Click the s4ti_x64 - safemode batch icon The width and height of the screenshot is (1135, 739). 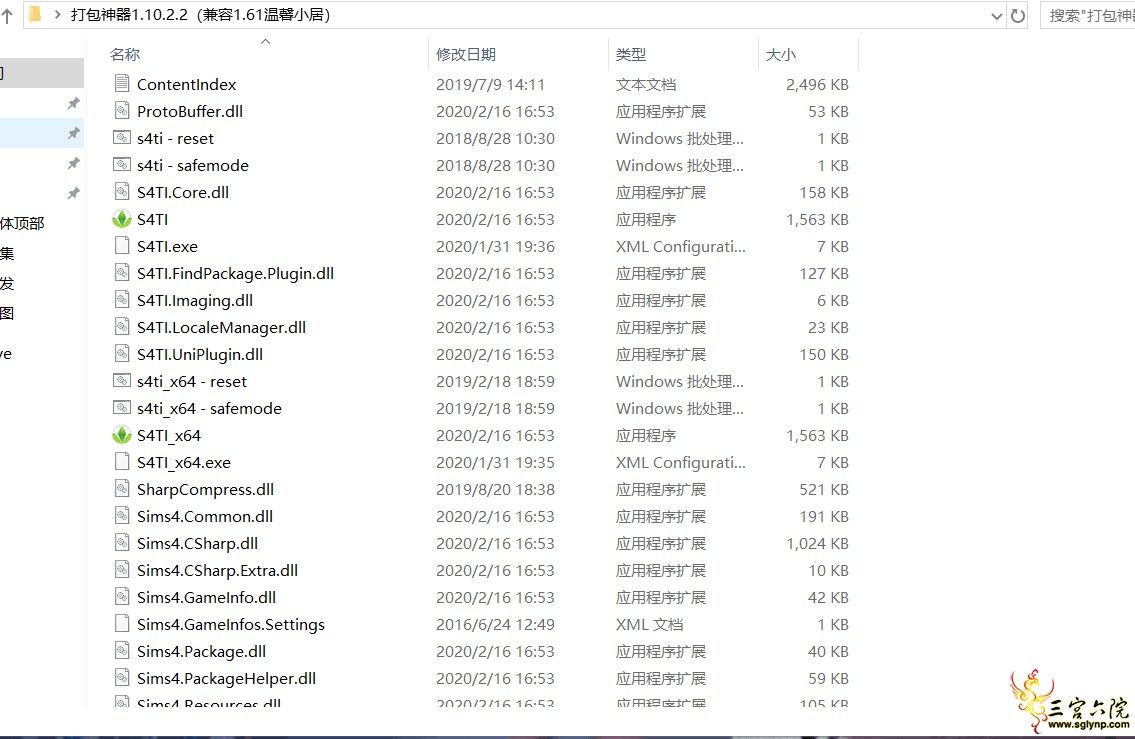(122, 407)
